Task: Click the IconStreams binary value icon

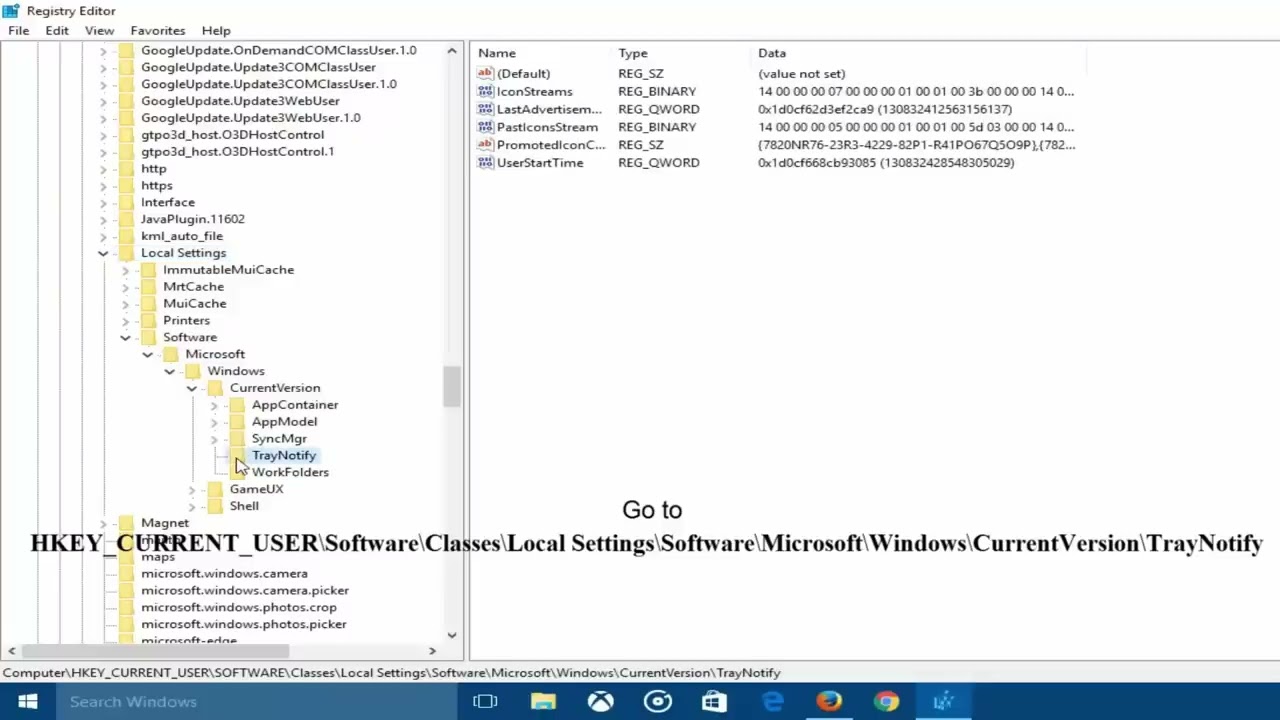Action: (485, 91)
